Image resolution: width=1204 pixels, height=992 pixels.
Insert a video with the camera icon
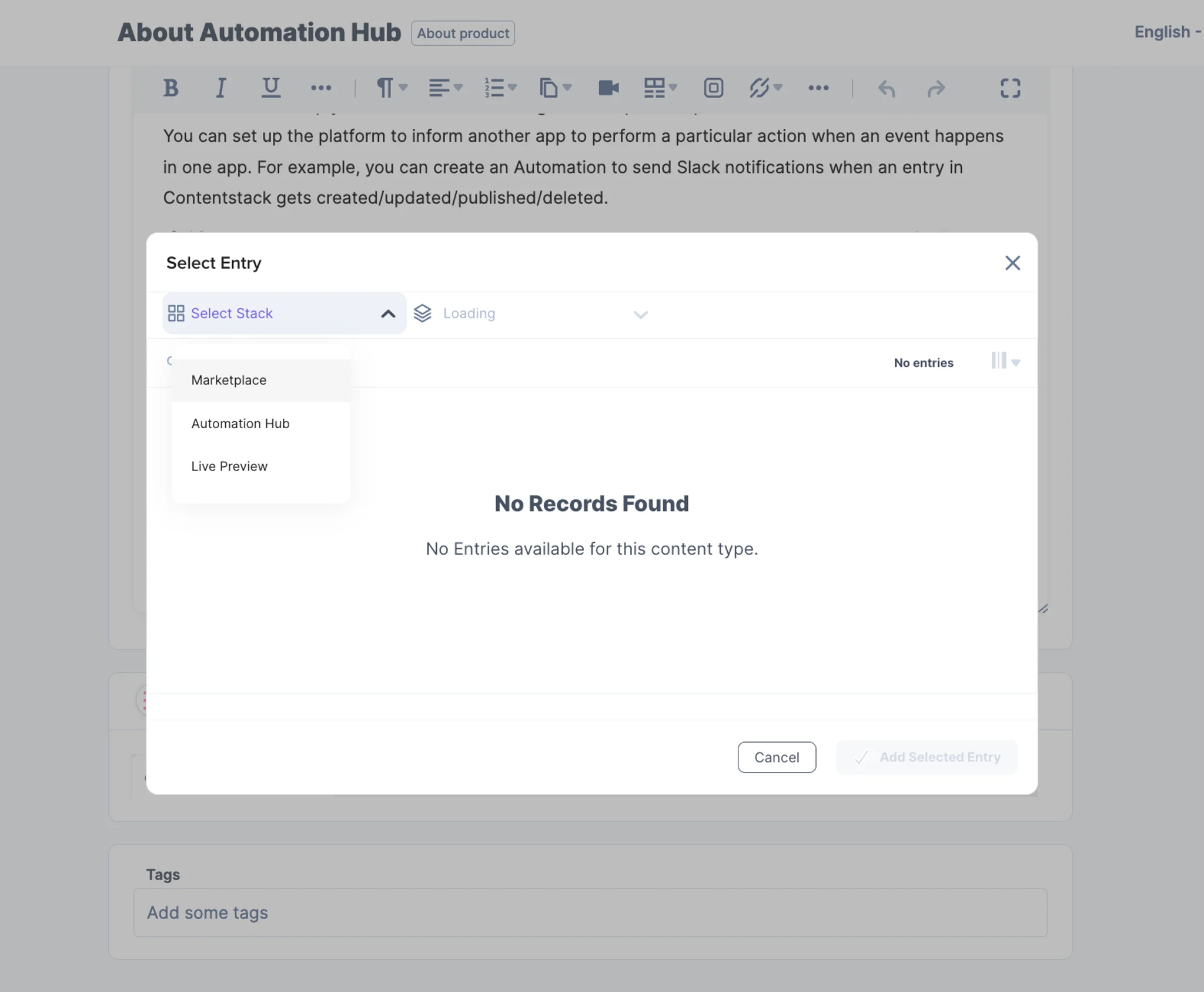coord(608,88)
